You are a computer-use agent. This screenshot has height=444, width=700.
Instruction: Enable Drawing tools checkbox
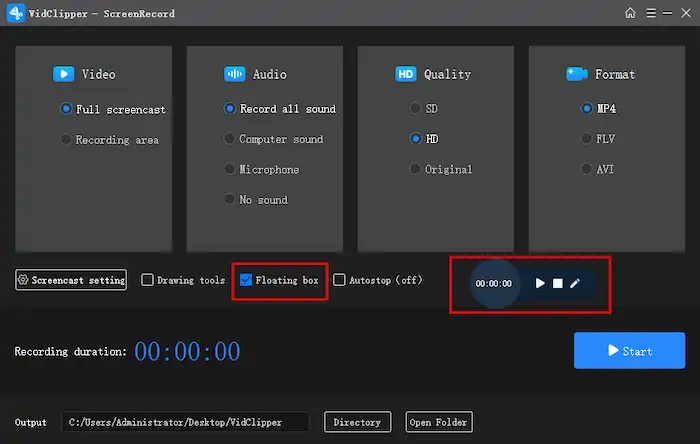pyautogui.click(x=147, y=280)
